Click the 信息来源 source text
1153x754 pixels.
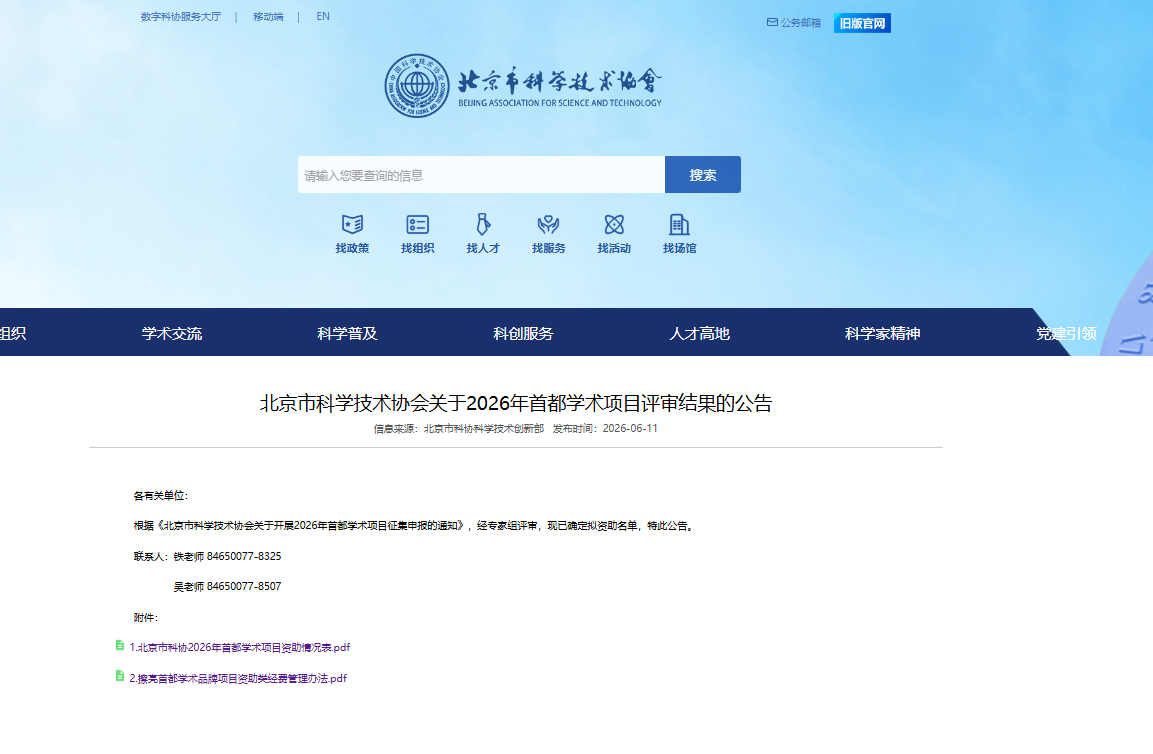(459, 428)
